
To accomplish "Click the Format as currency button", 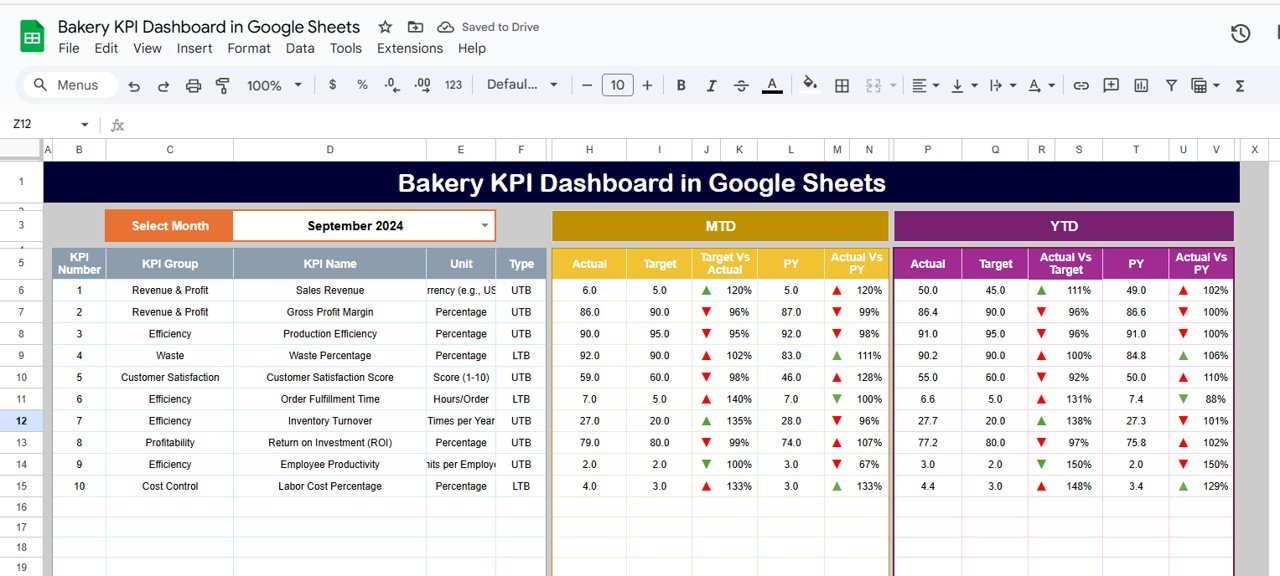I will coord(332,85).
